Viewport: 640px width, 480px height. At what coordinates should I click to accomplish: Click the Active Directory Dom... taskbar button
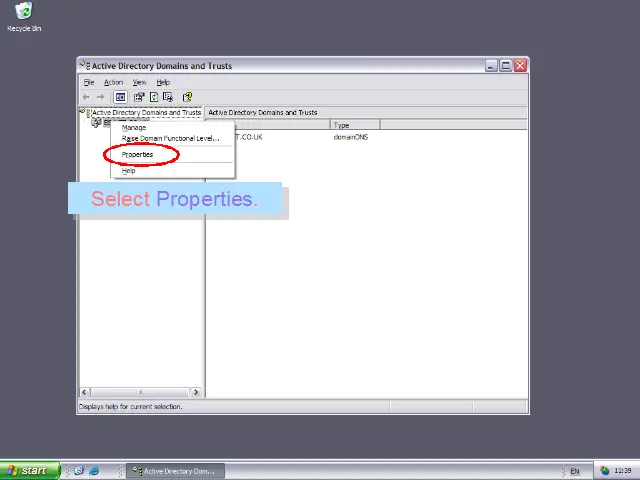[x=176, y=471]
